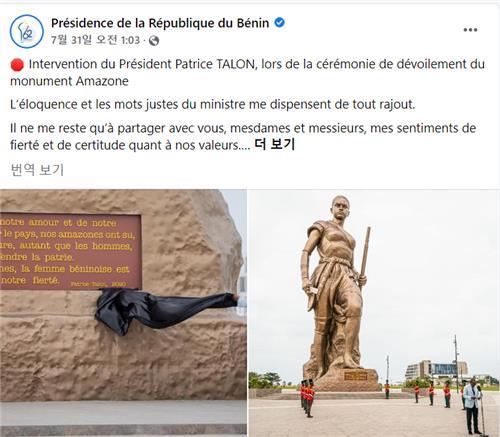
Task: Click the building behind the plaza
Action: tap(438, 371)
